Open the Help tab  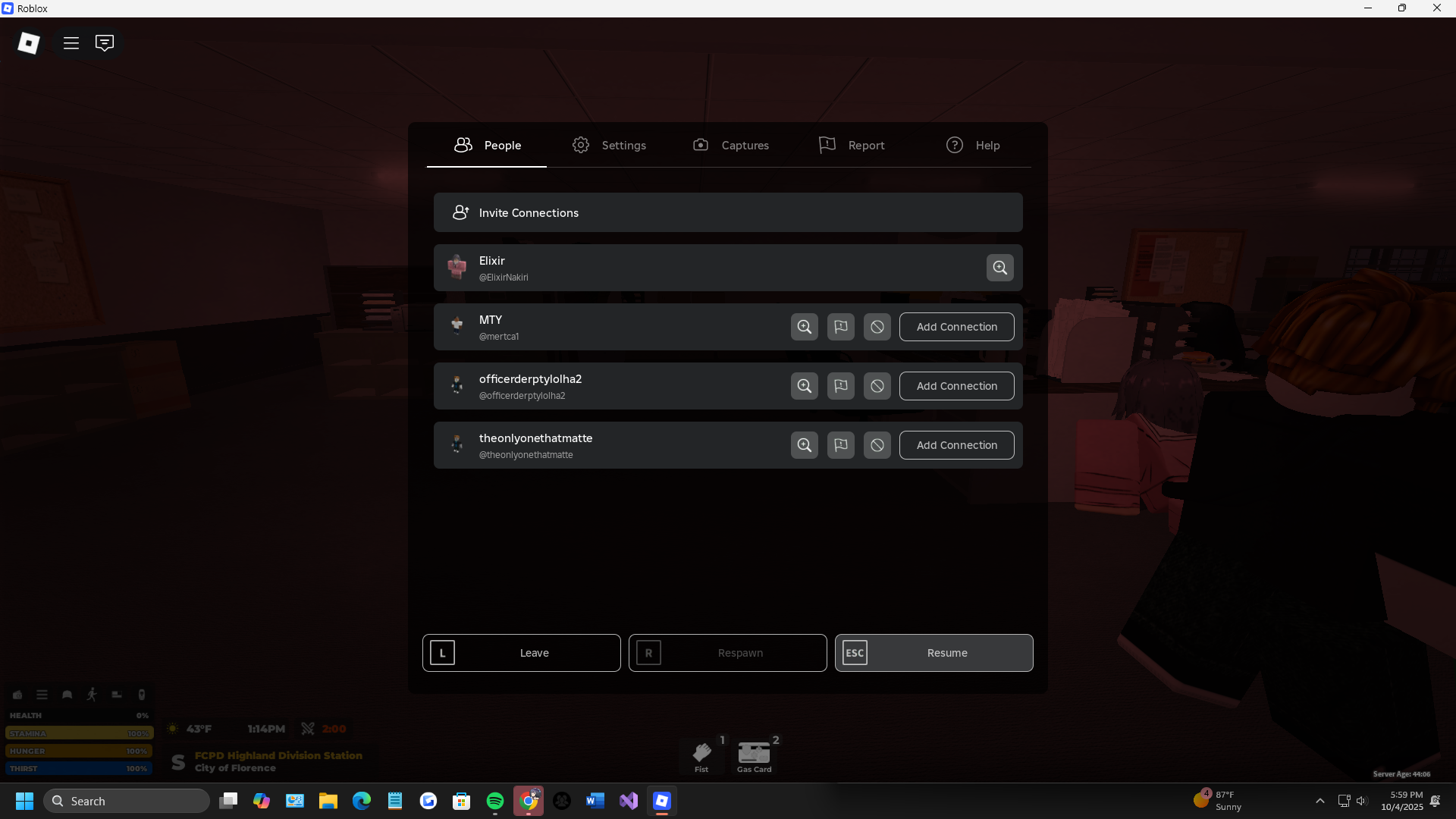(x=973, y=145)
